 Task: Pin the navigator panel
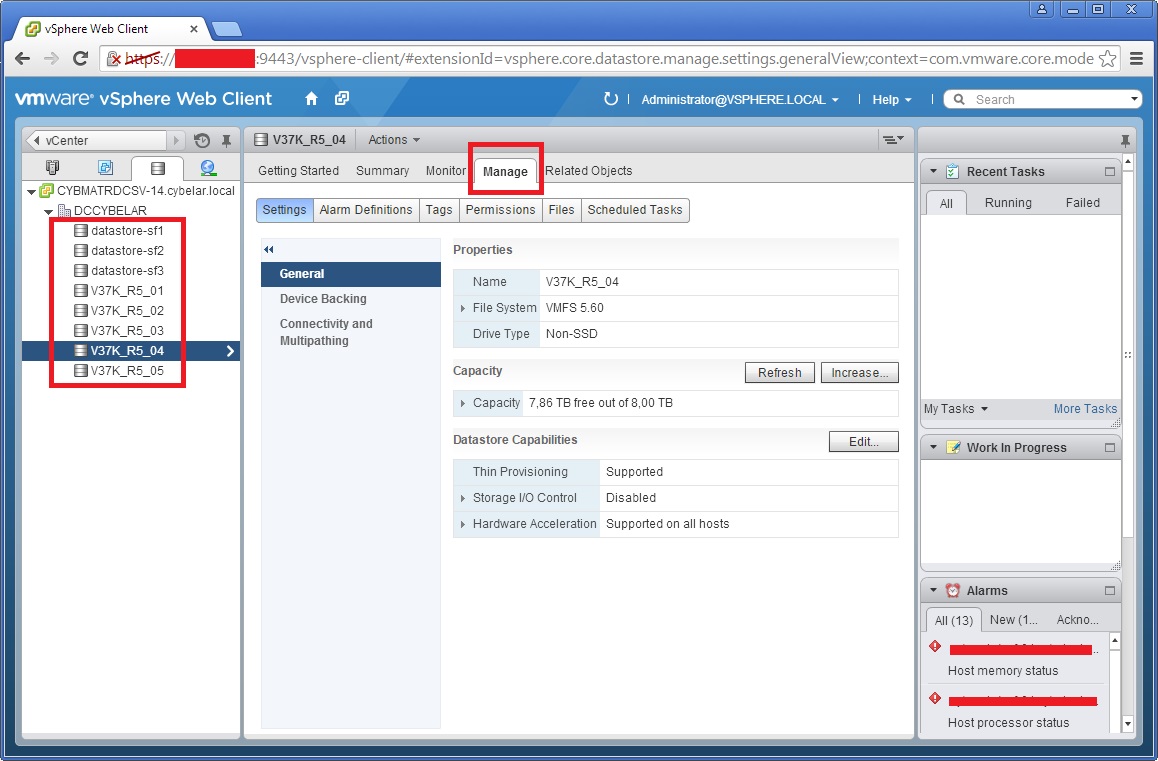click(227, 140)
